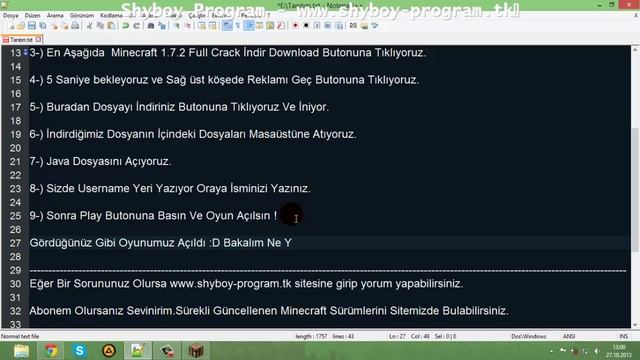Viewport: 640px width, 360px height.
Task: Open the Arama menu
Action: coord(55,16)
